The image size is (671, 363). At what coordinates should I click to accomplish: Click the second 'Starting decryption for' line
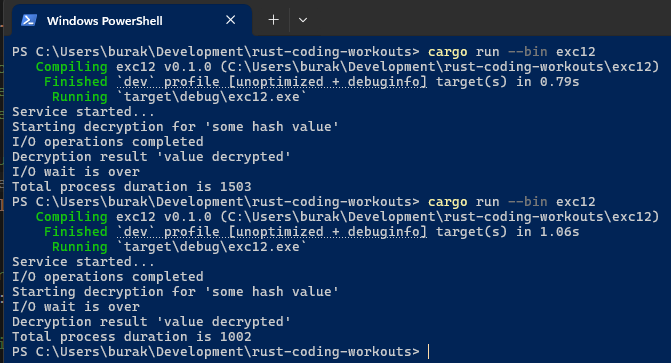pos(175,292)
